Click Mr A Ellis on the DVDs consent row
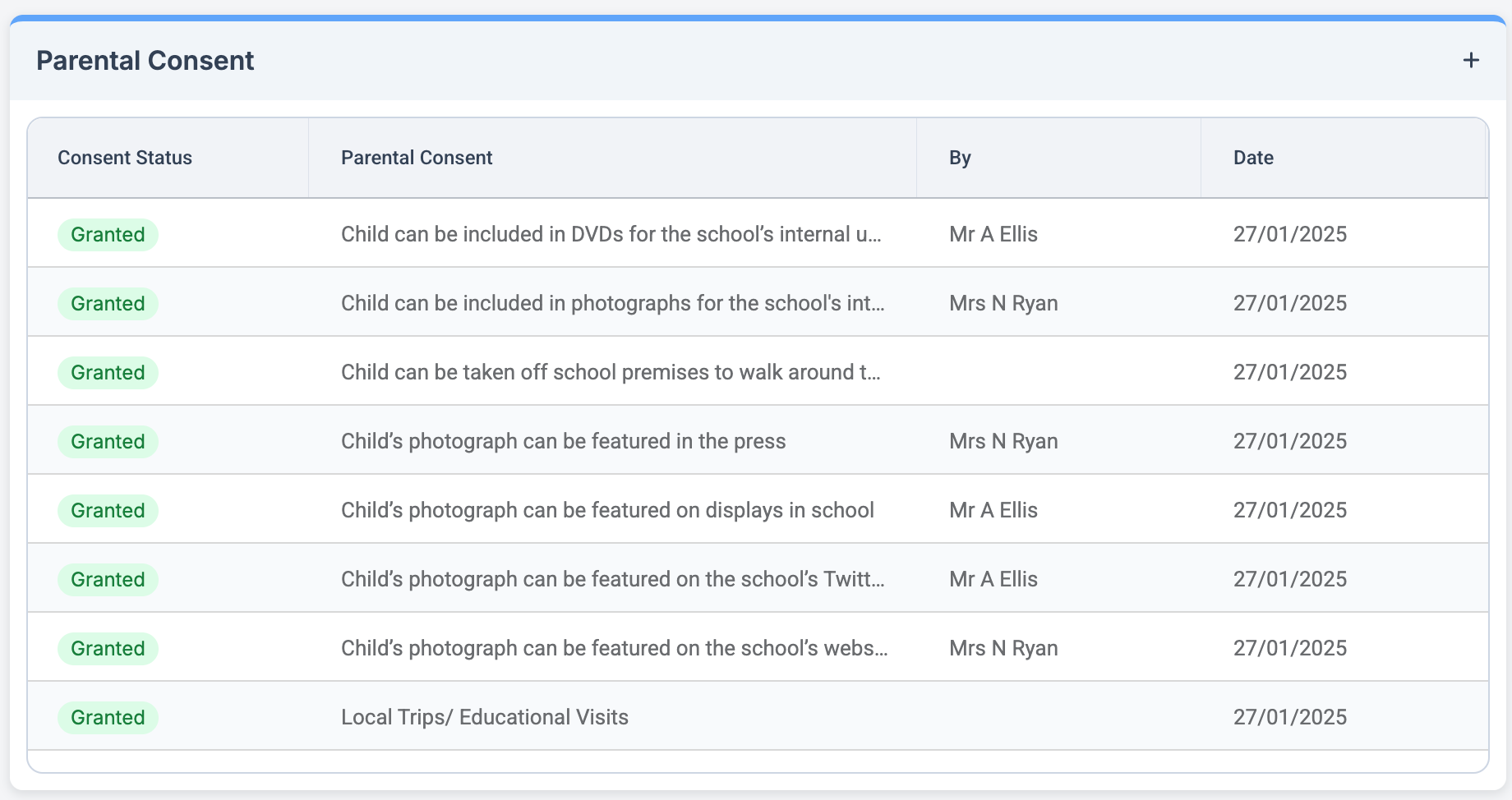1512x800 pixels. tap(993, 234)
